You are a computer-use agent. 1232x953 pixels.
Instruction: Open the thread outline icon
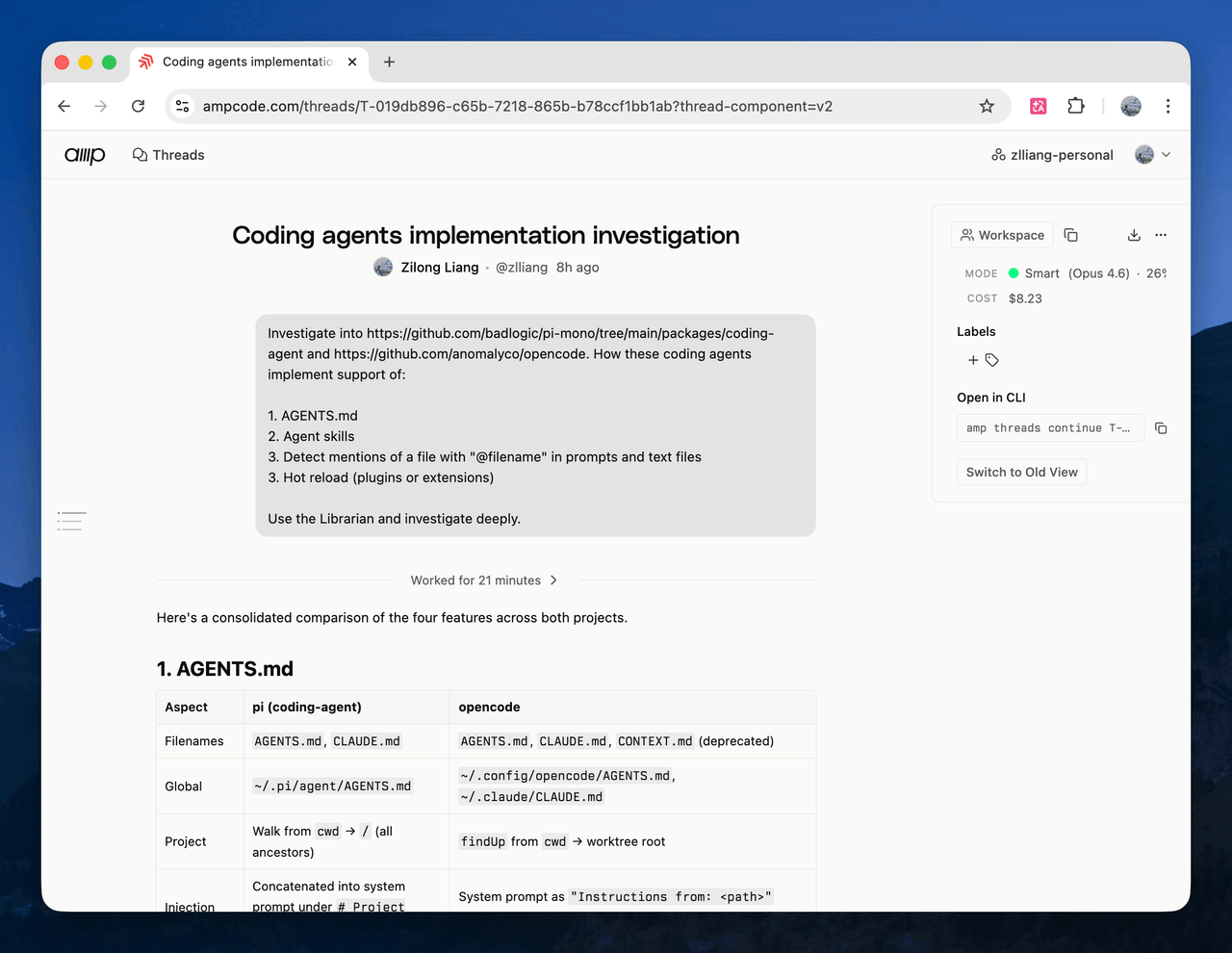(x=71, y=521)
